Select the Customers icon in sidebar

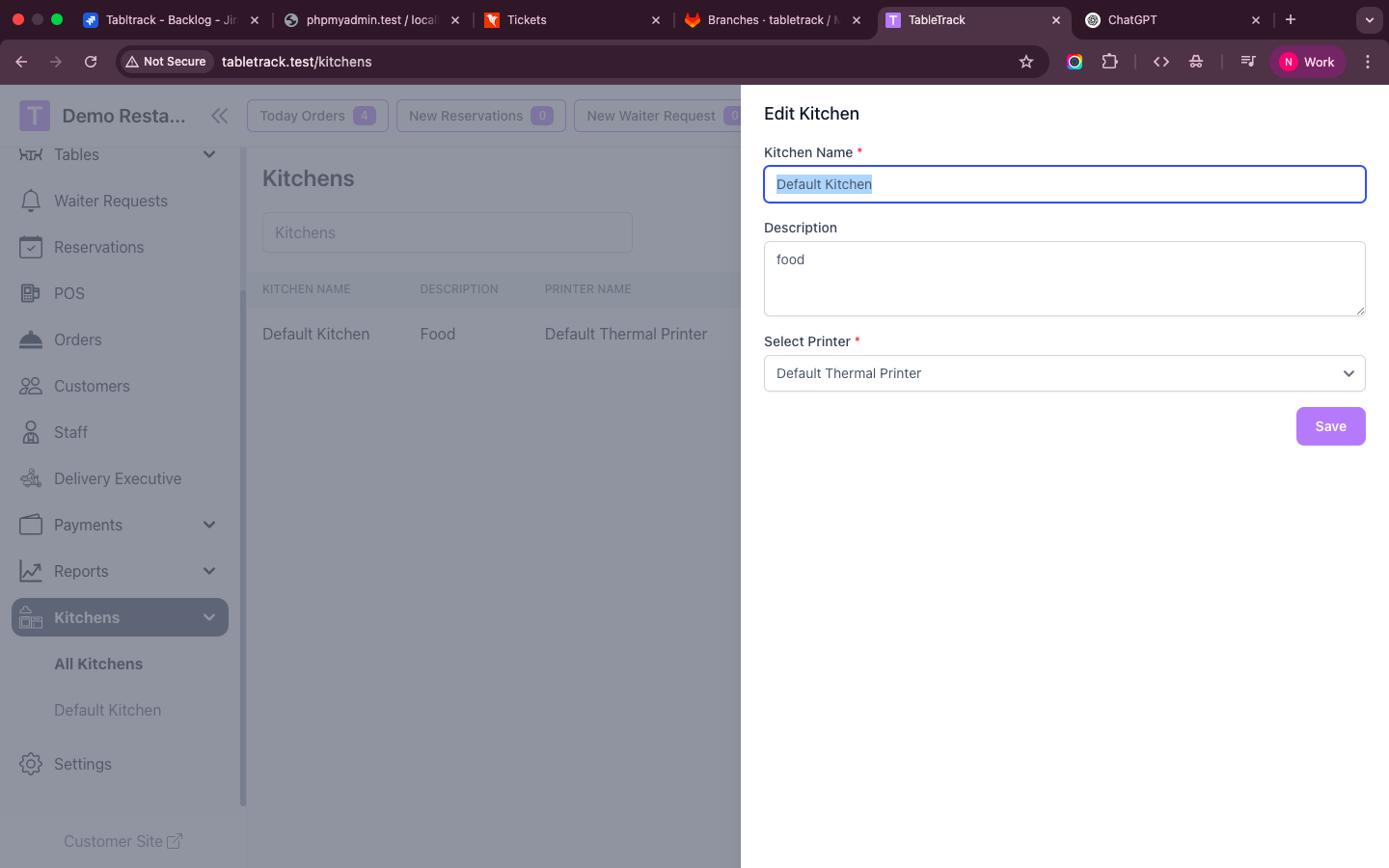[x=30, y=386]
